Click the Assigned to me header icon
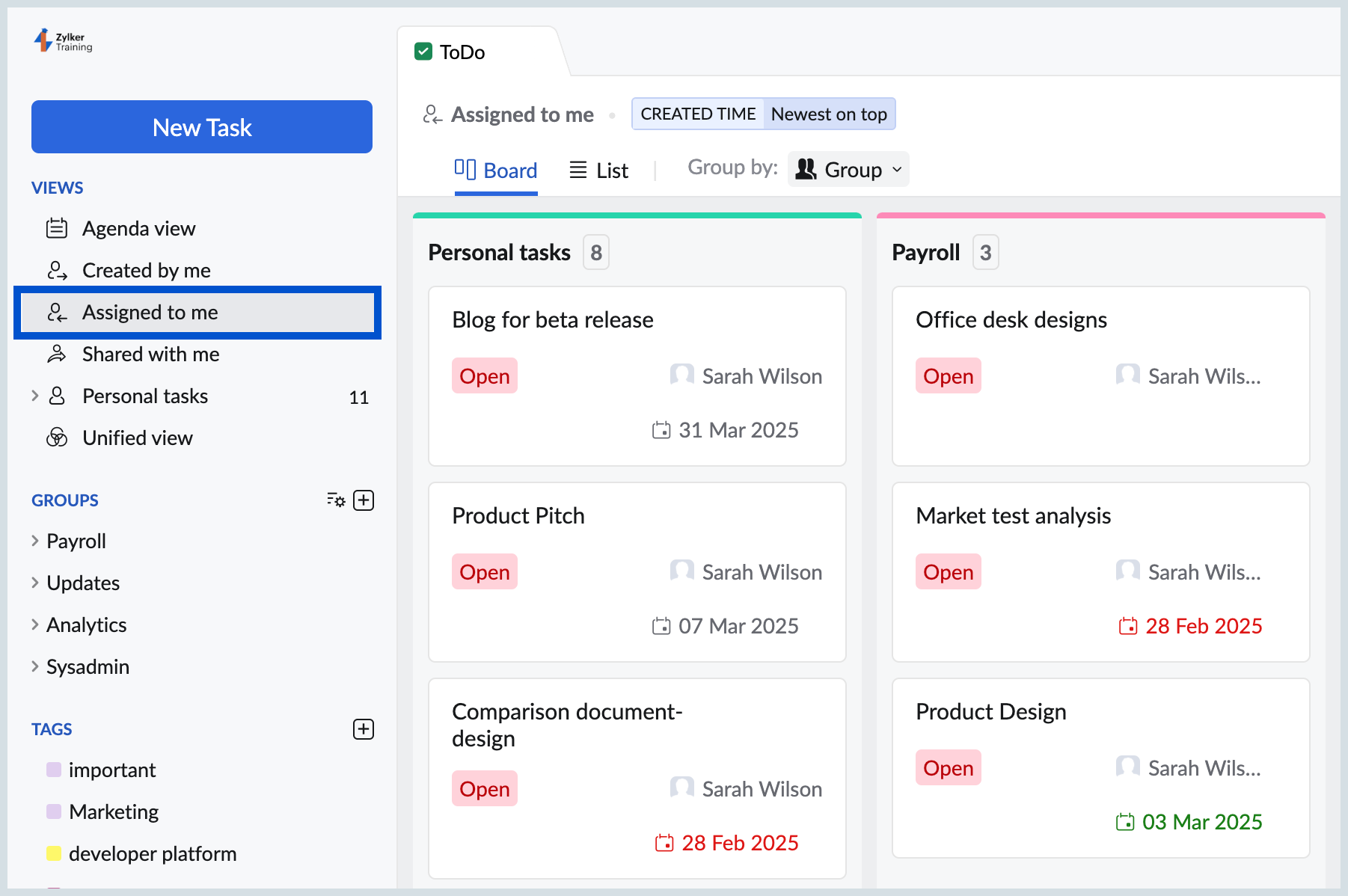The height and width of the screenshot is (896, 1348). click(x=432, y=114)
